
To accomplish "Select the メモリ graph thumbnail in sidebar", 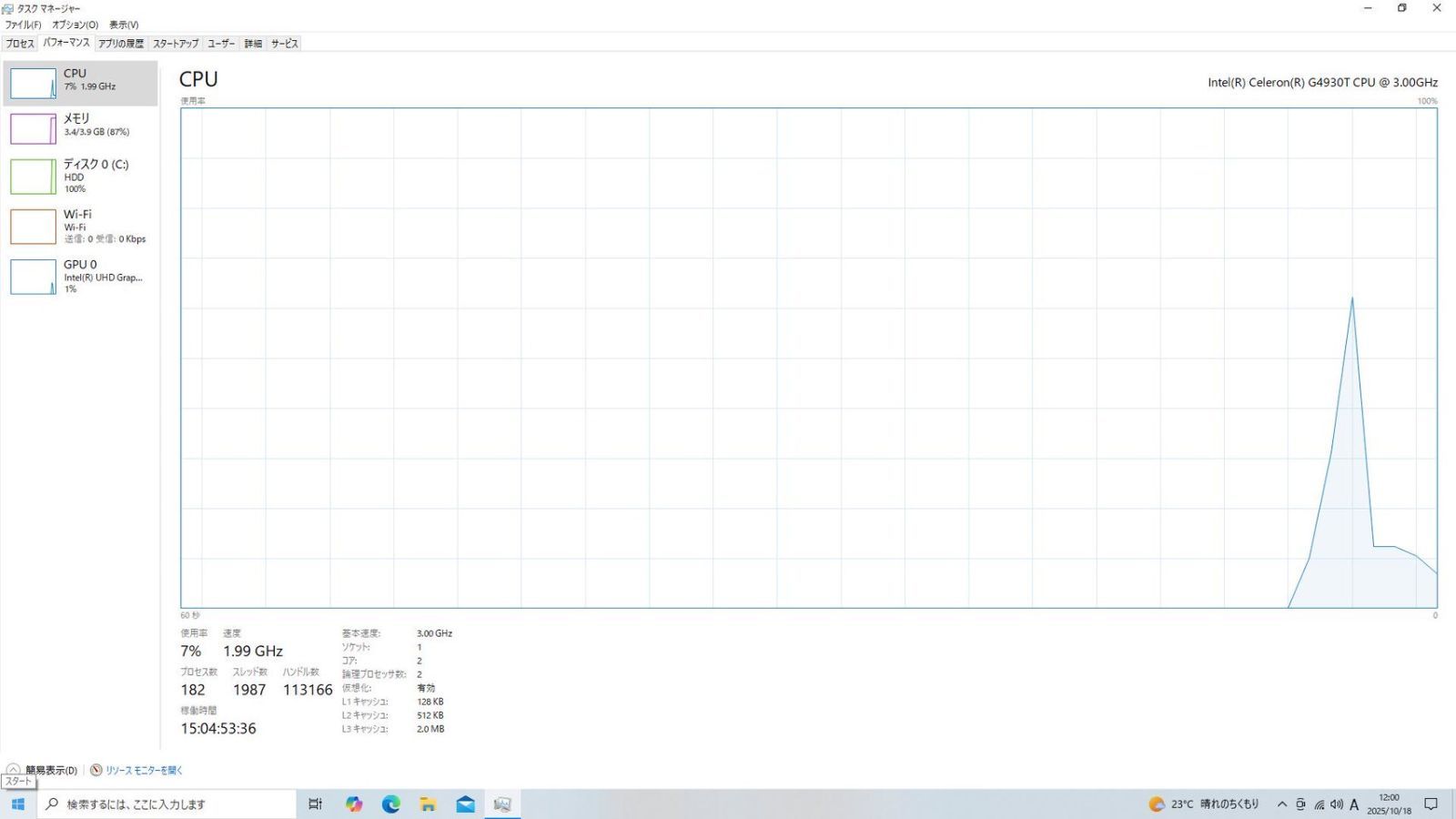I will pyautogui.click(x=34, y=128).
